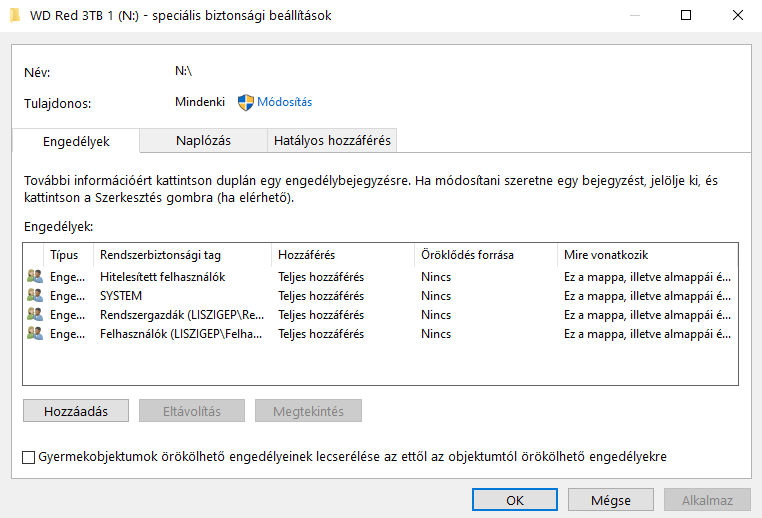
Task: Sort by Mire vonatkozik column header
Action: click(648, 255)
